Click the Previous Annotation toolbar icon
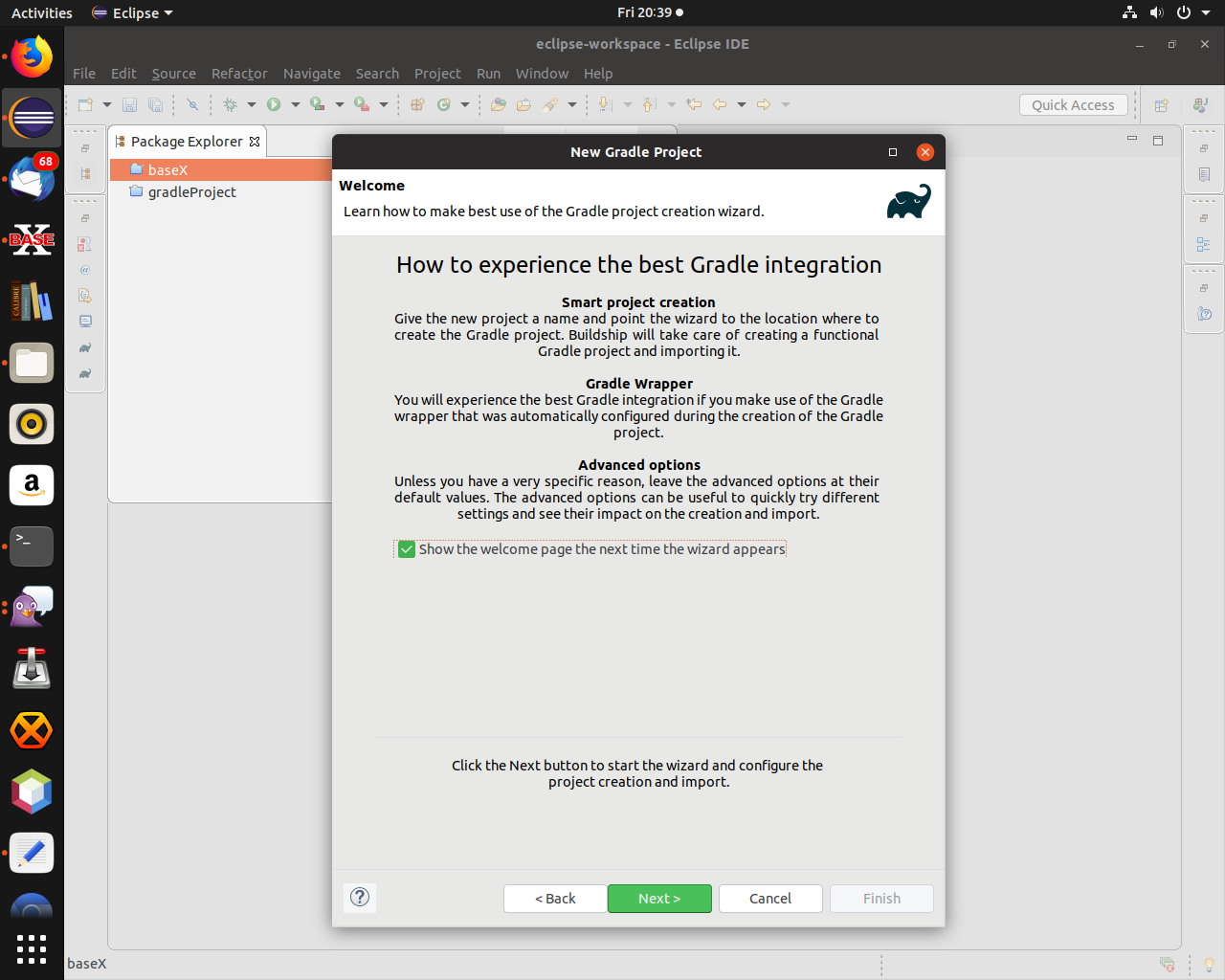Viewport: 1225px width, 980px height. [x=649, y=104]
